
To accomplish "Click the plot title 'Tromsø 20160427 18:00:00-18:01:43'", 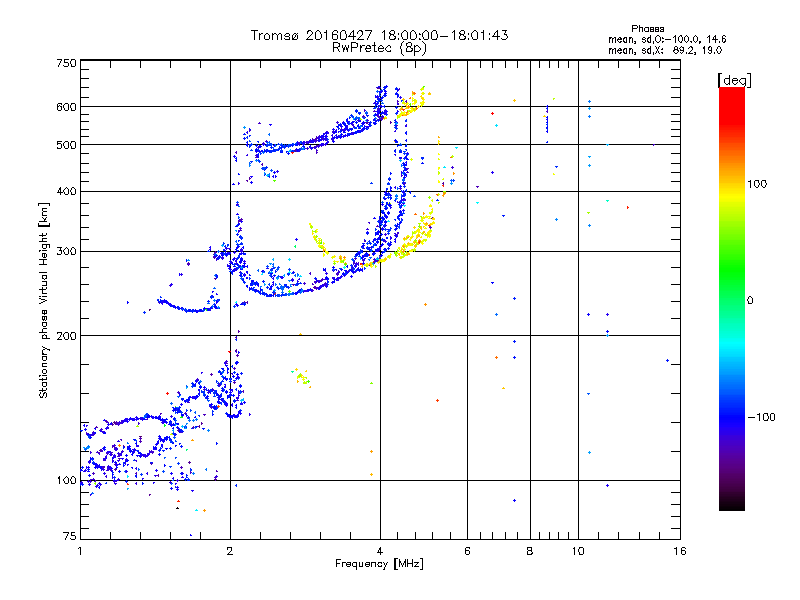I will pyautogui.click(x=379, y=35).
